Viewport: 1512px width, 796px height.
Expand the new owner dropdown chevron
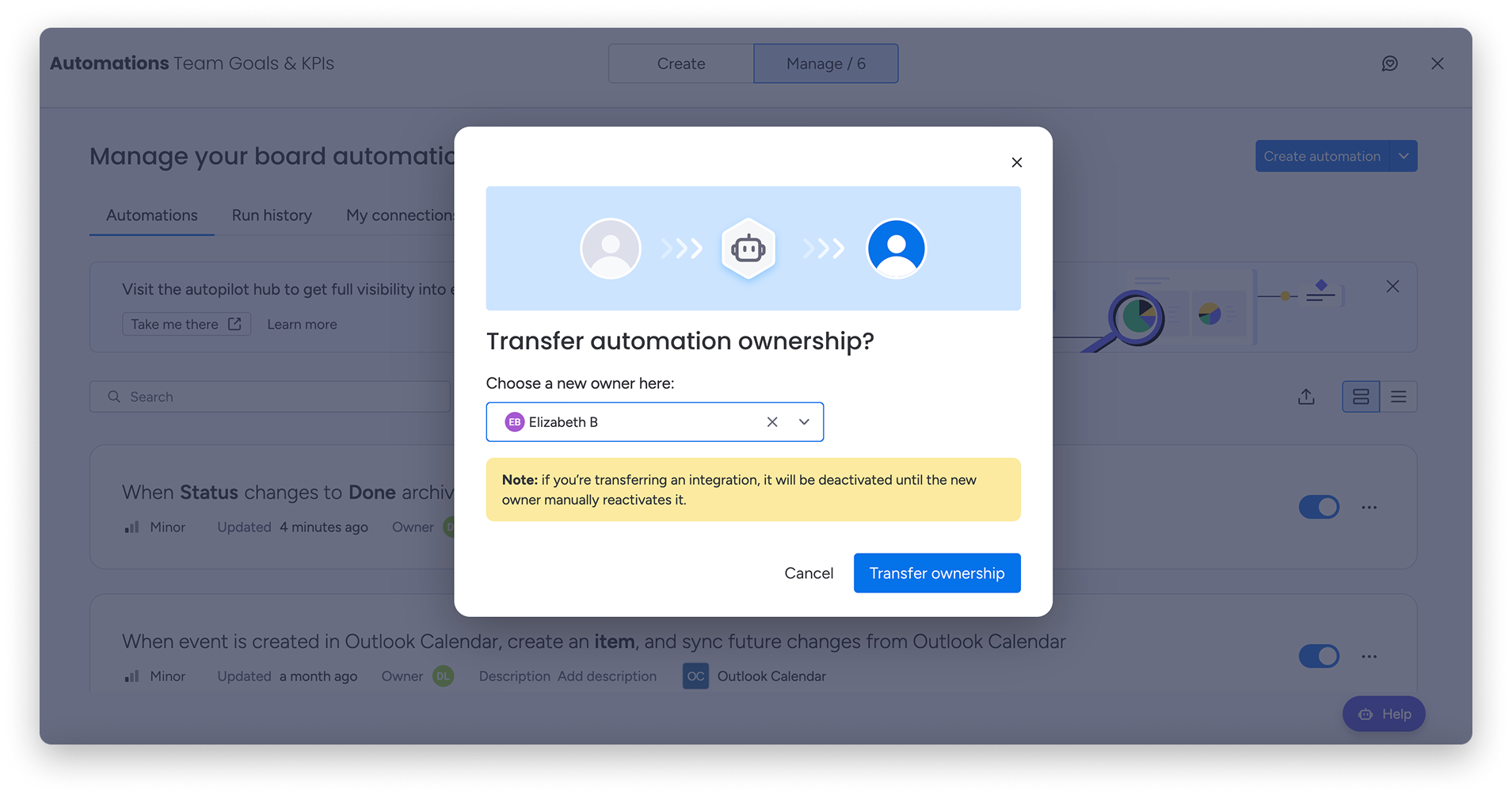coord(804,422)
